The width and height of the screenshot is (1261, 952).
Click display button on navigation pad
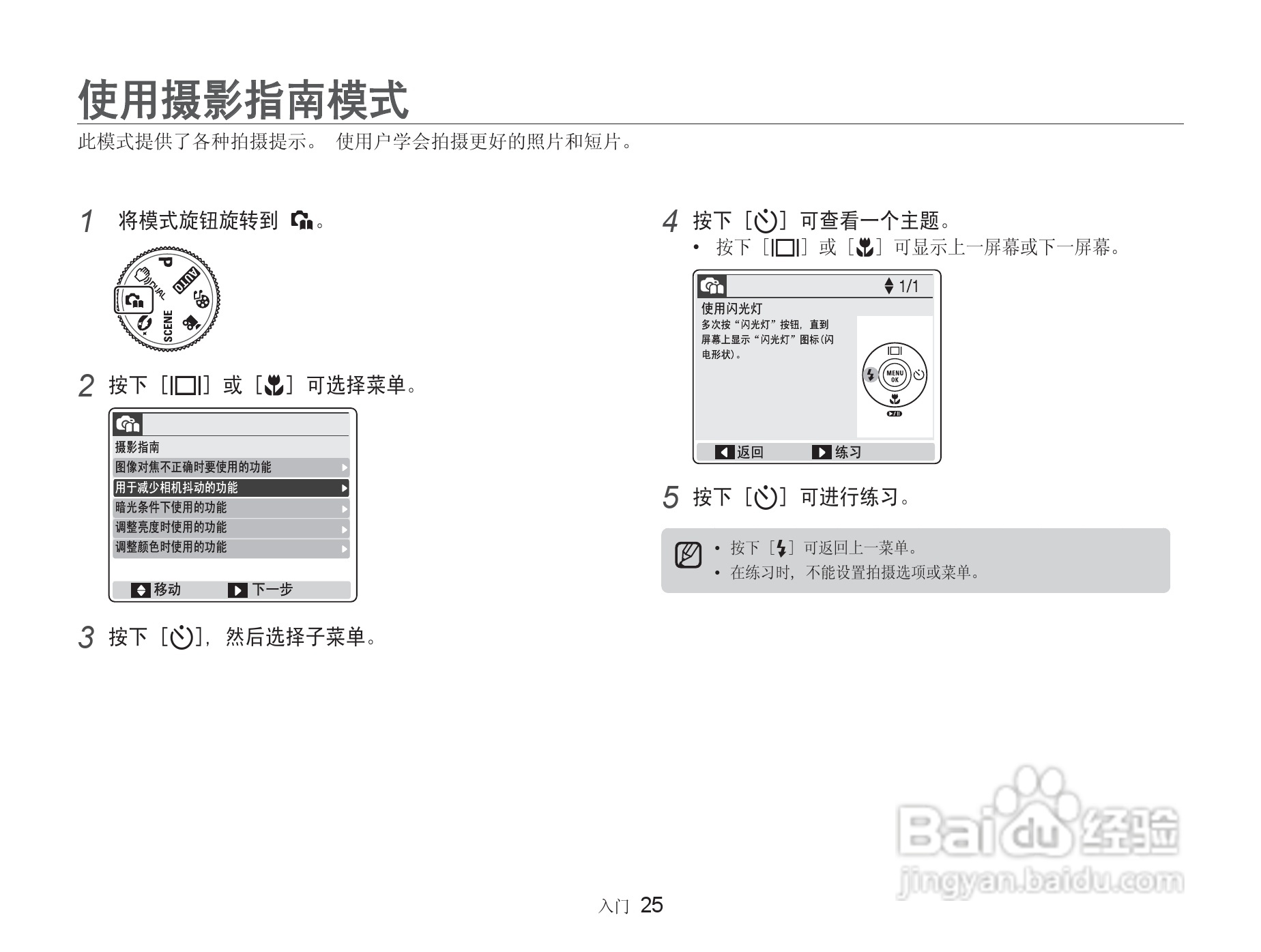895,351
